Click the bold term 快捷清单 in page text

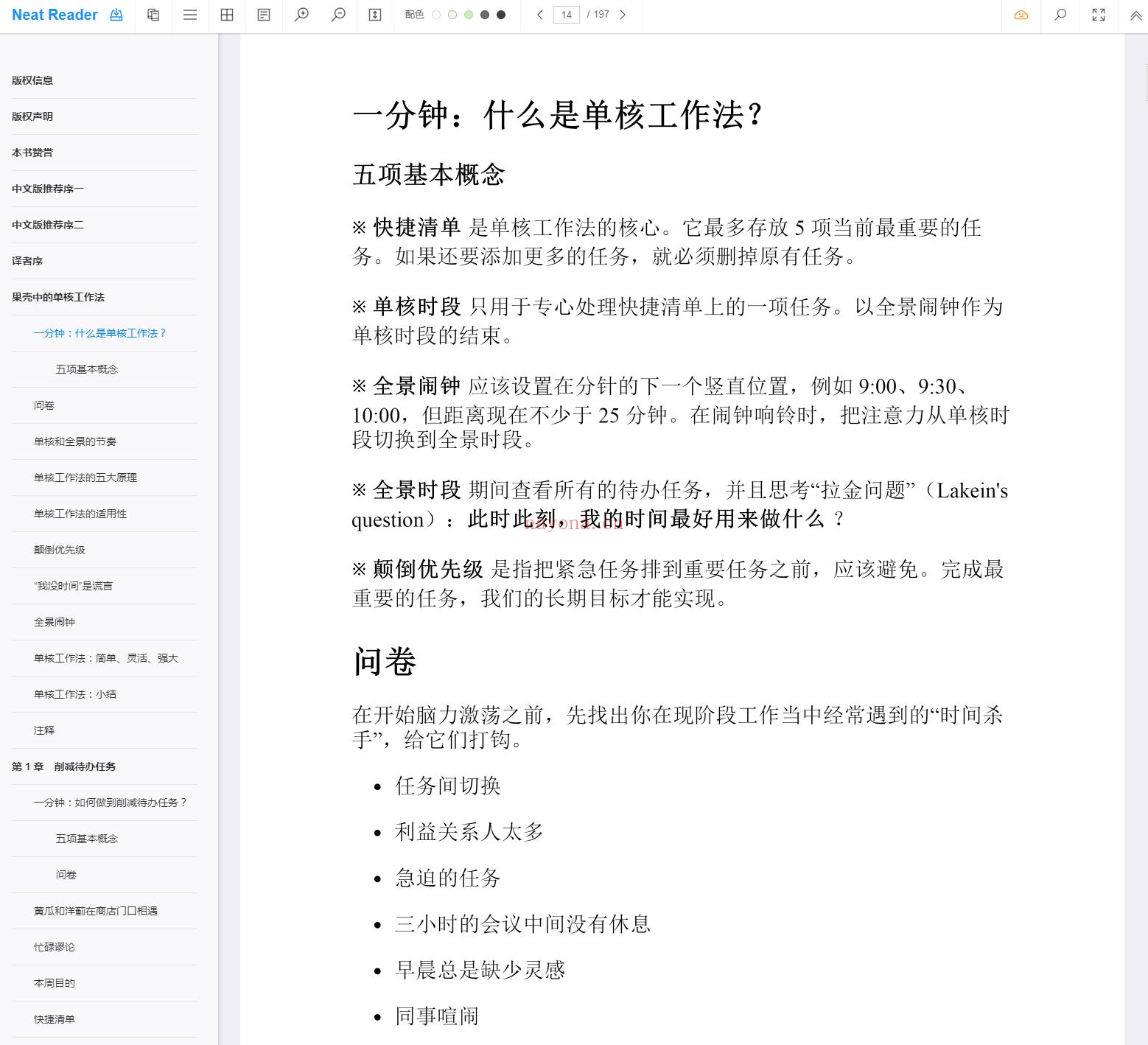(417, 228)
